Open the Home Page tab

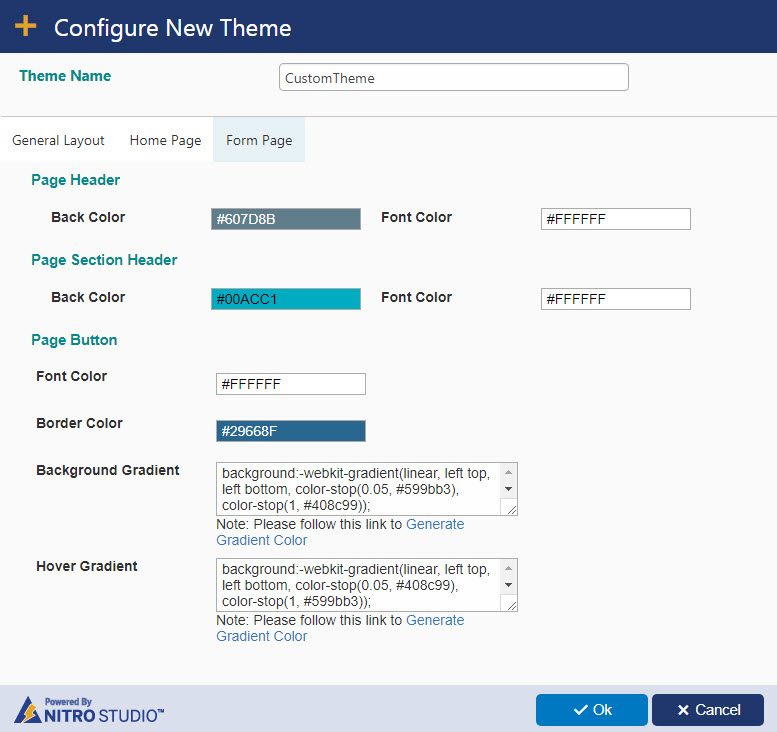(166, 140)
